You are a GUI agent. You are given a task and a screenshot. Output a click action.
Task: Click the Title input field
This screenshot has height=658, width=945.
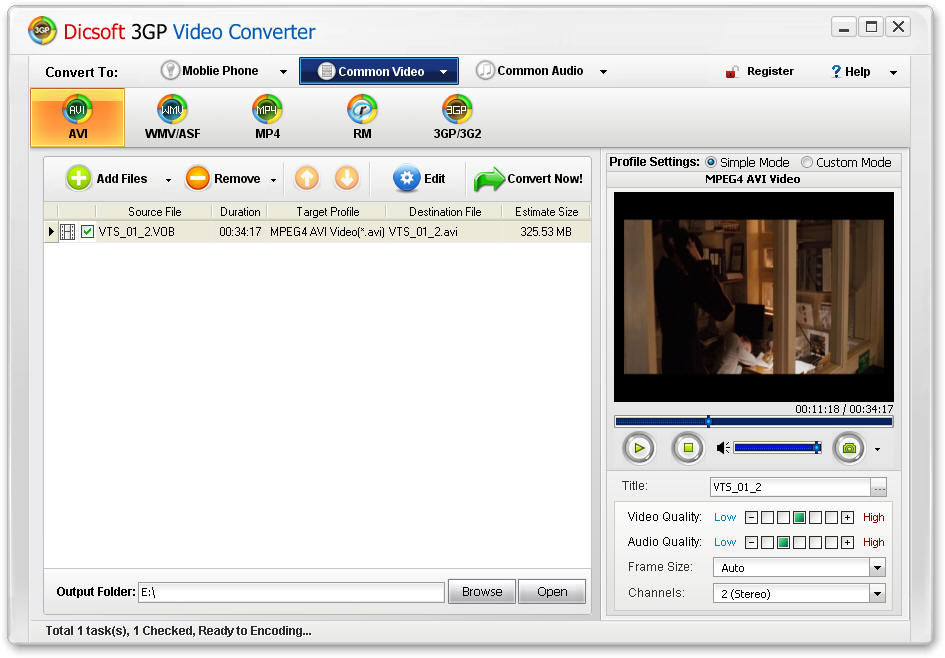coord(791,487)
